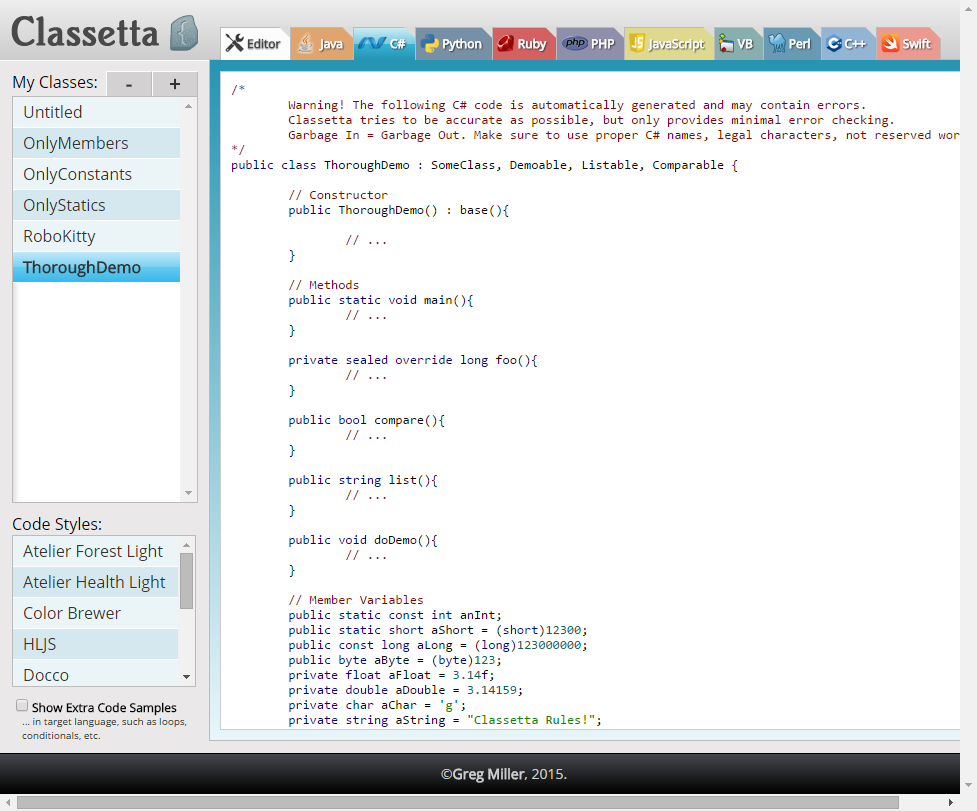
Task: View generated Python code
Action: click(453, 43)
